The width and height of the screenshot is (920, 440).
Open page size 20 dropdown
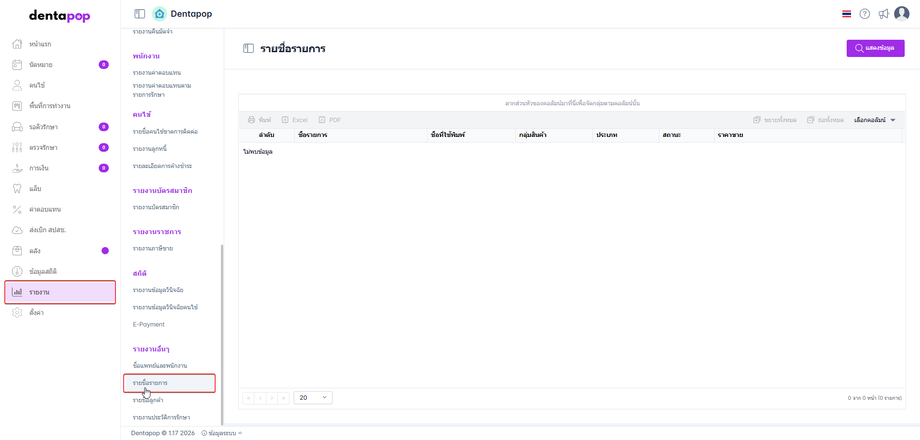(x=313, y=397)
